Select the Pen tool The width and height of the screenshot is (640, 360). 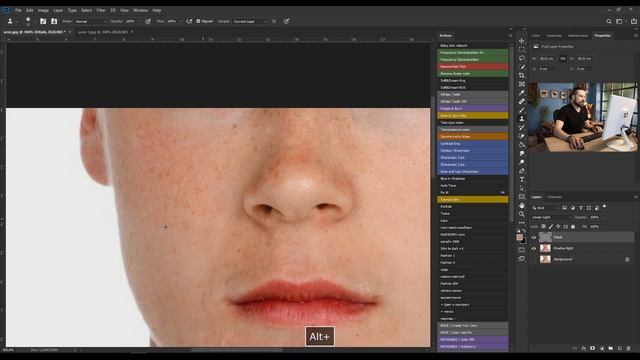click(x=522, y=171)
